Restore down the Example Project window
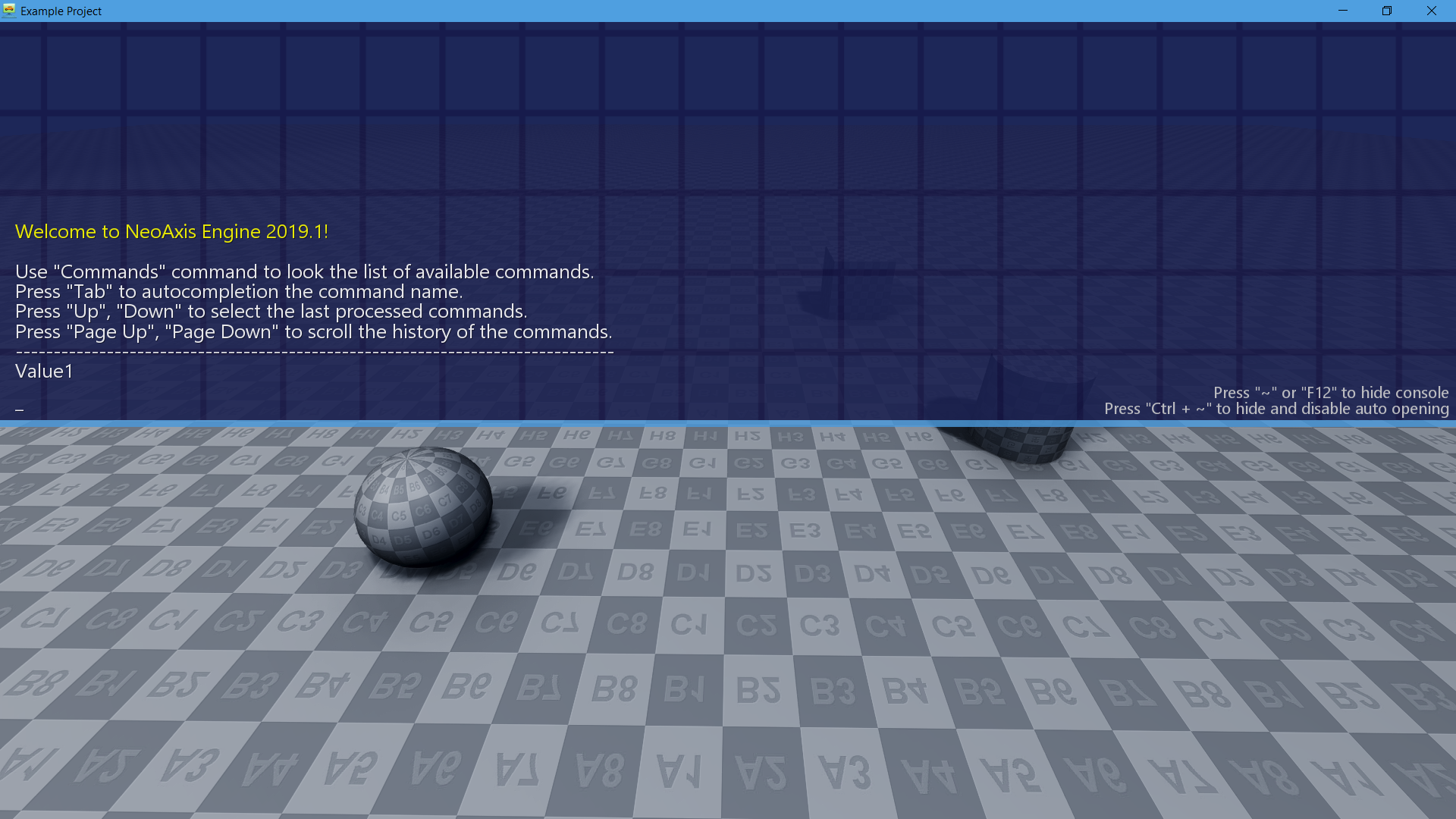 1387,11
